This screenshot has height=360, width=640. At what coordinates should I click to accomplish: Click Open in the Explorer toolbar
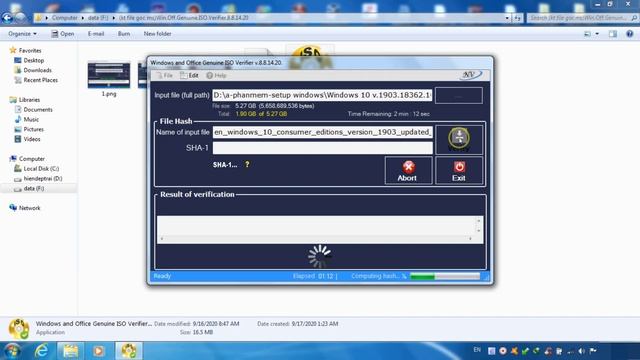coord(63,34)
